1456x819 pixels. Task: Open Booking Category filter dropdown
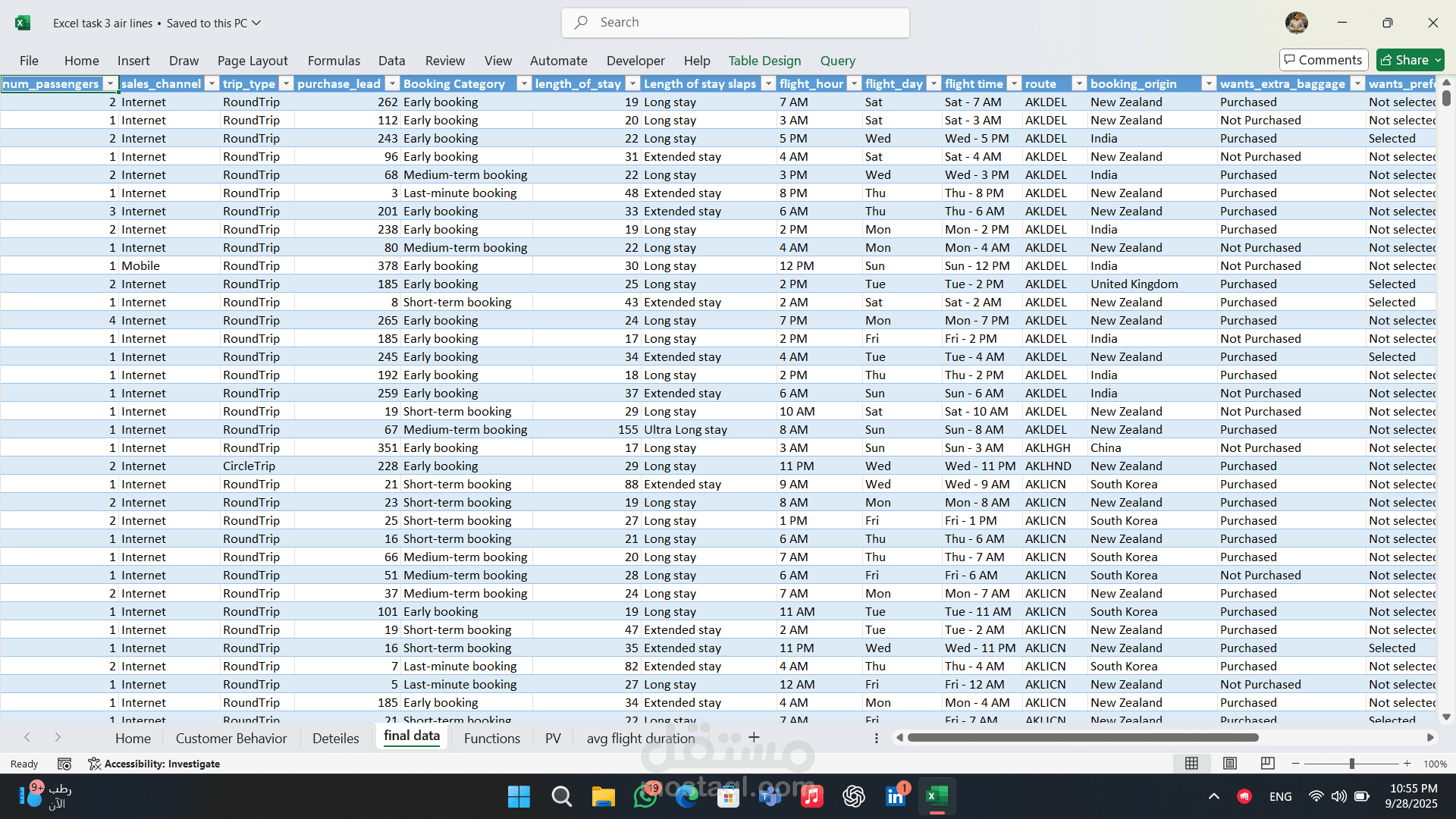click(523, 83)
